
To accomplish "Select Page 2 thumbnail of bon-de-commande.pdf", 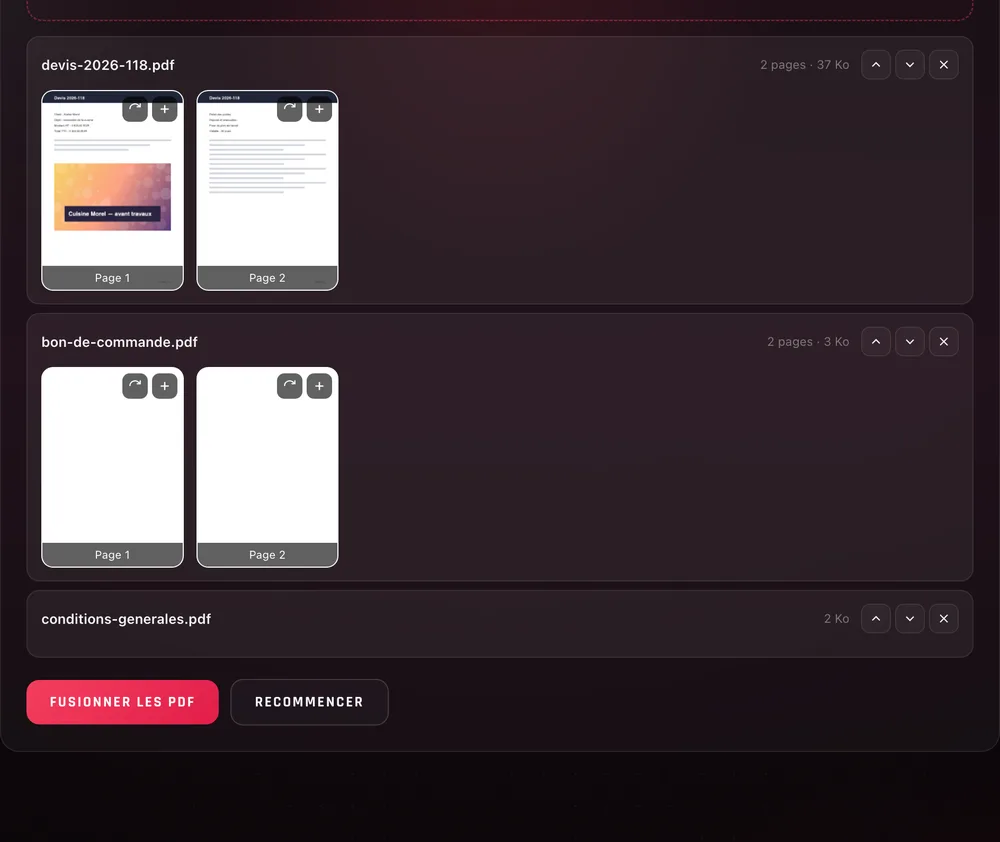I will pyautogui.click(x=267, y=467).
